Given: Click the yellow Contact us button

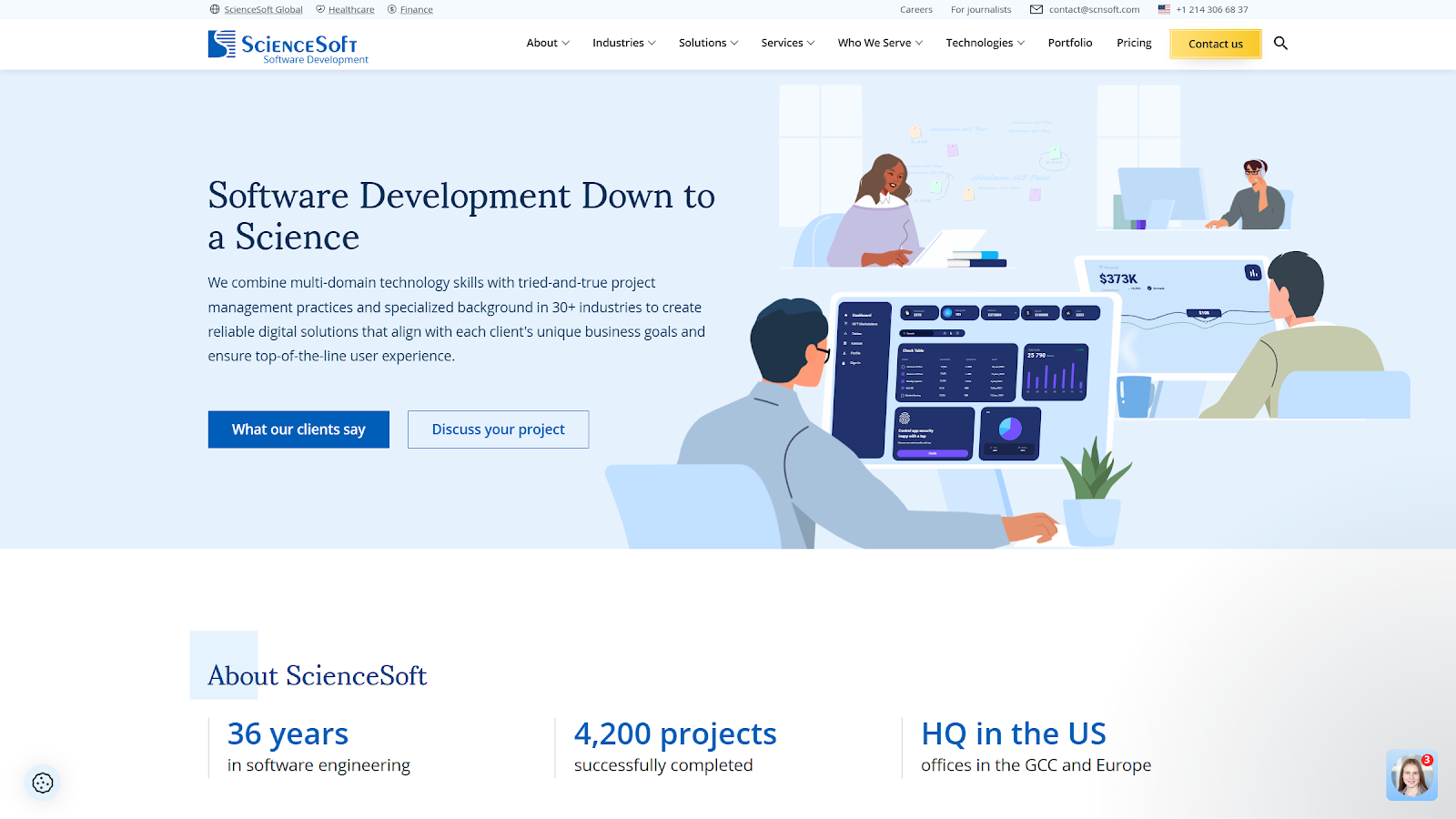Looking at the screenshot, I should tap(1216, 44).
